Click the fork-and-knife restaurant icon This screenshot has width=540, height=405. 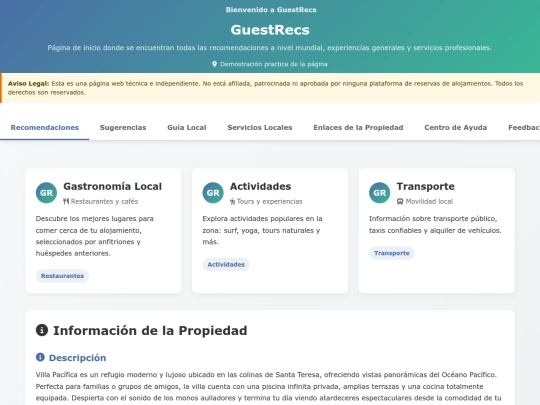(66, 201)
